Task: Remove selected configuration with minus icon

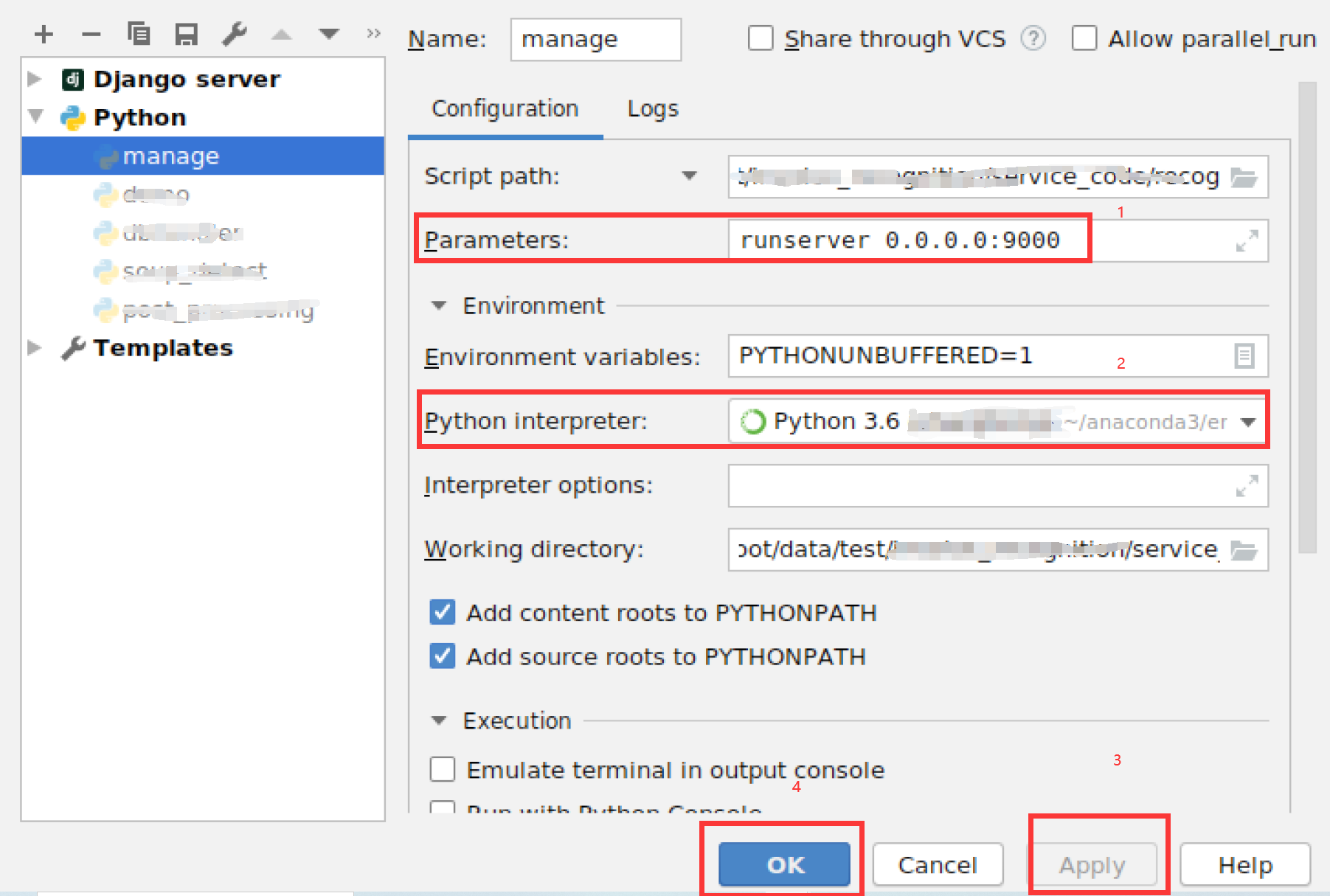Action: [91, 34]
